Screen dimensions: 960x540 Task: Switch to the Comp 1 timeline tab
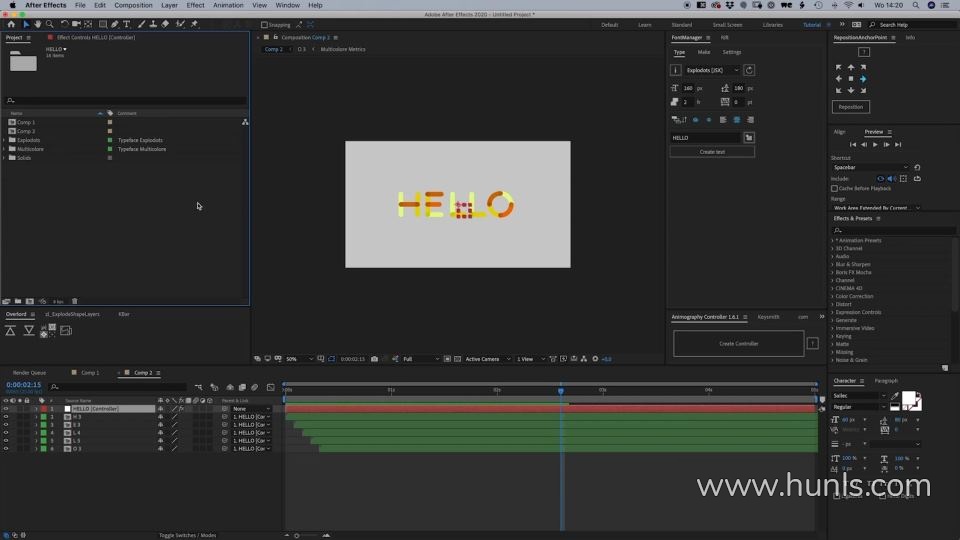click(x=90, y=373)
